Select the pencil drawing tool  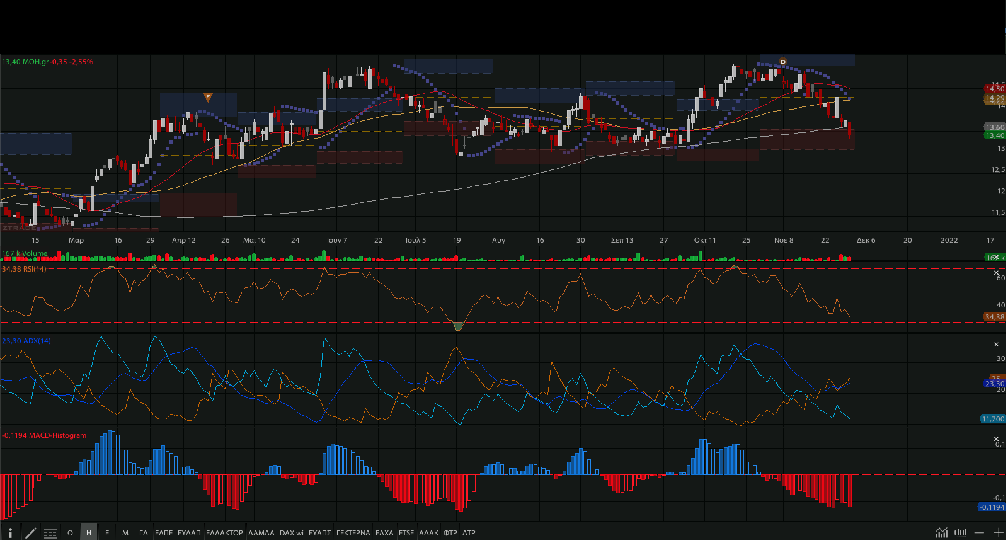click(x=31, y=533)
